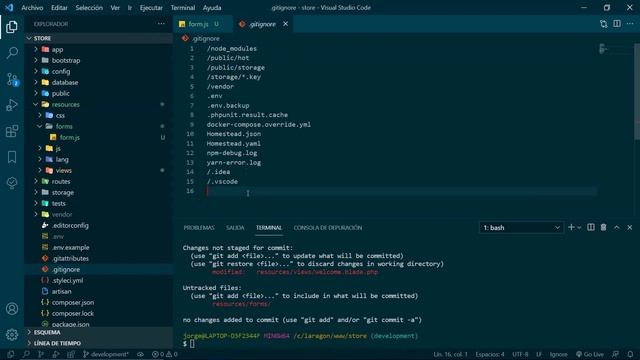Screen dimensions: 640x360
Task: Open composer.json in explorer
Action: tap(73, 302)
